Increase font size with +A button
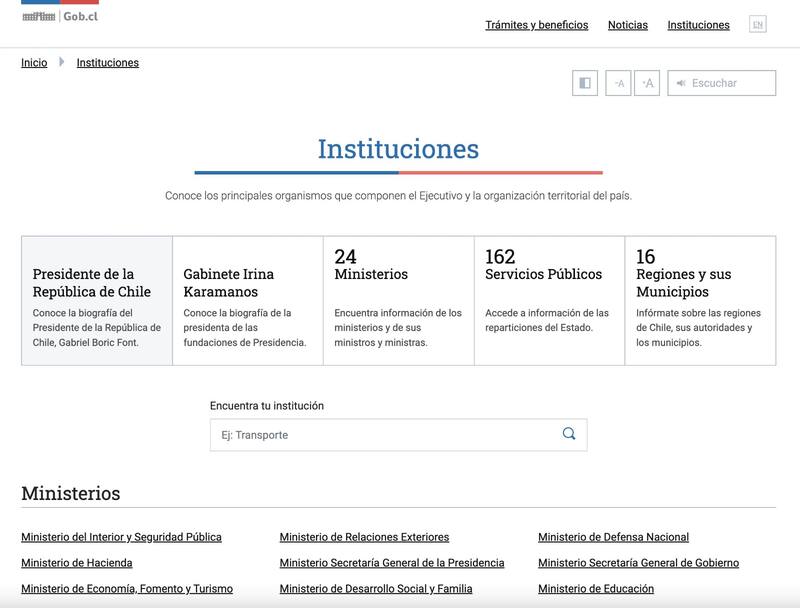 (647, 83)
